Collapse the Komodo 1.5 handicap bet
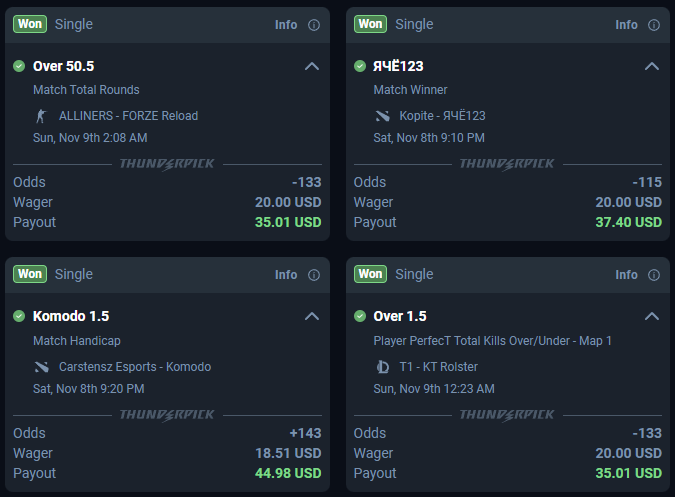Screen dimensions: 675x497 pos(311,316)
